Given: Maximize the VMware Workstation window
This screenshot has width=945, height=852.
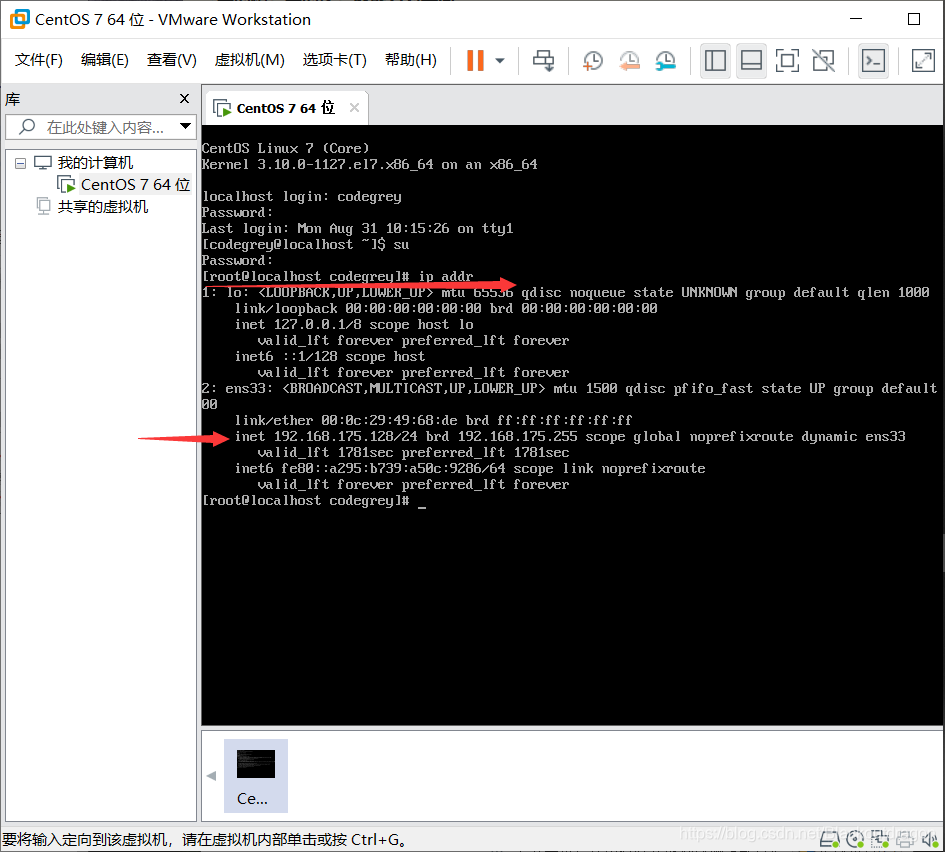Looking at the screenshot, I should [914, 19].
